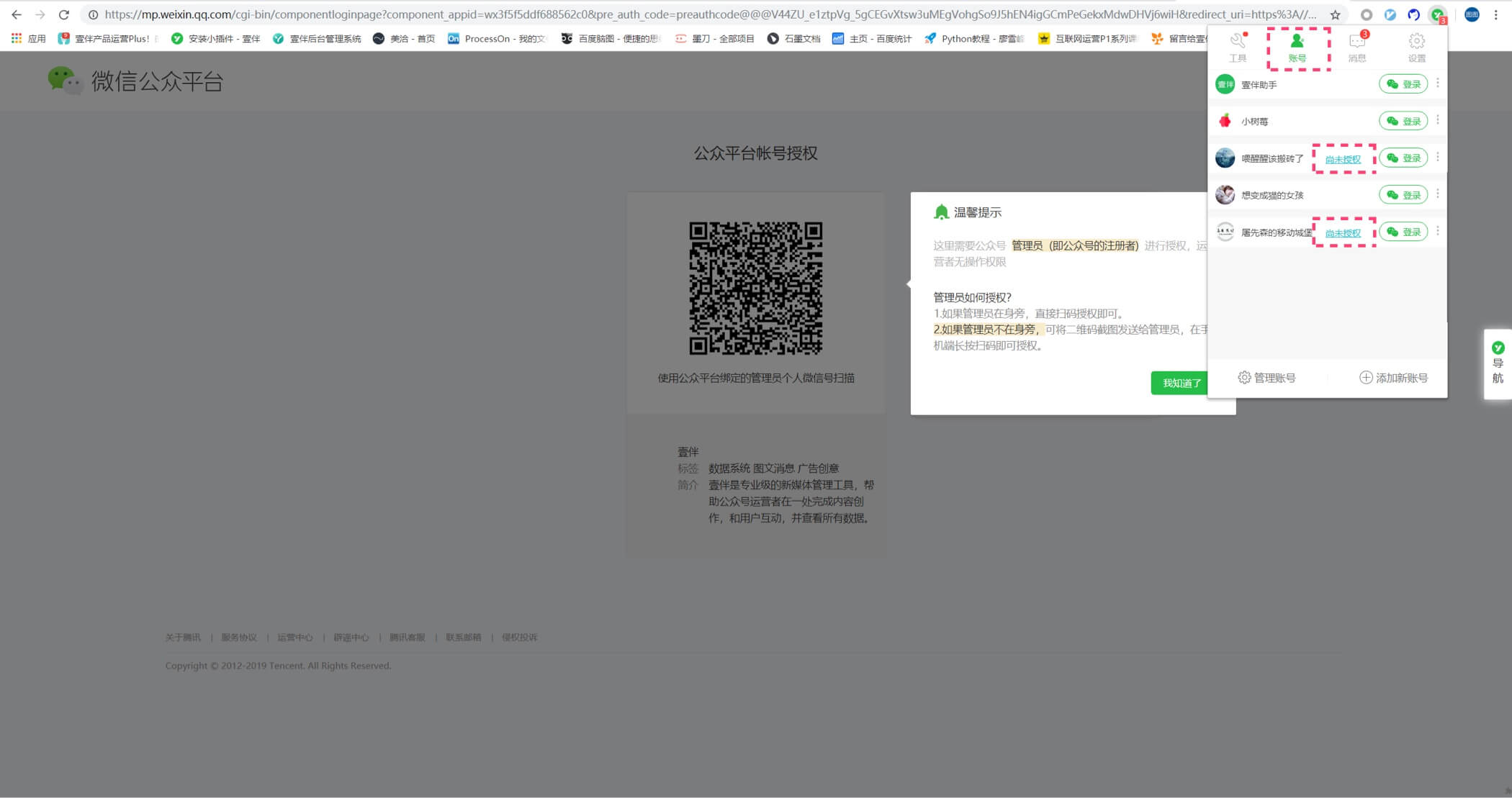The image size is (1512, 798).
Task: Log in to 想变成猫的女孩 account
Action: pos(1403,195)
